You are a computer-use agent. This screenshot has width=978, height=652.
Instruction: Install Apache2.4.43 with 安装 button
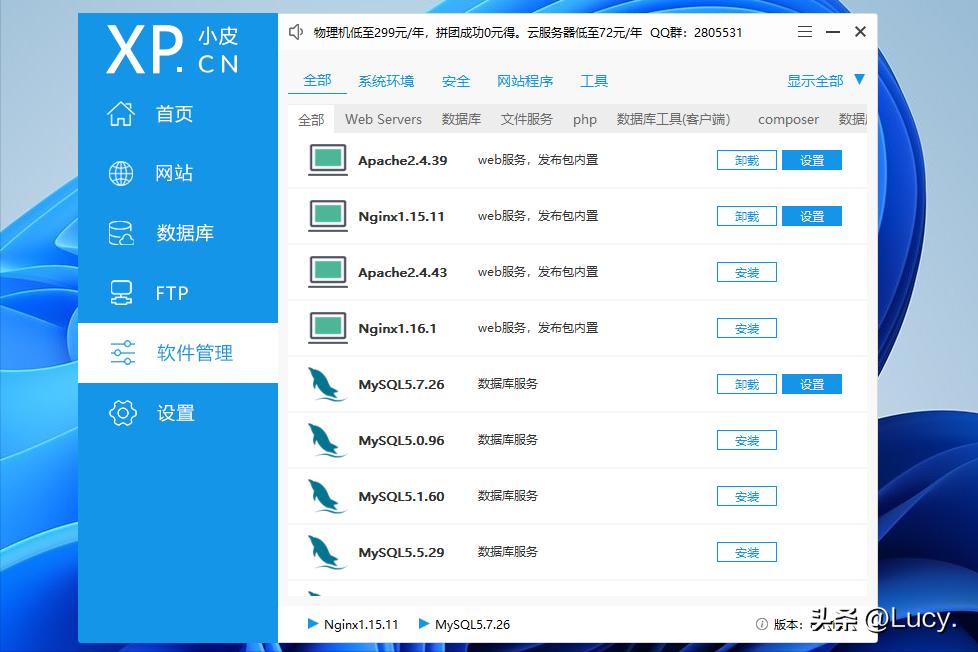[x=747, y=273]
